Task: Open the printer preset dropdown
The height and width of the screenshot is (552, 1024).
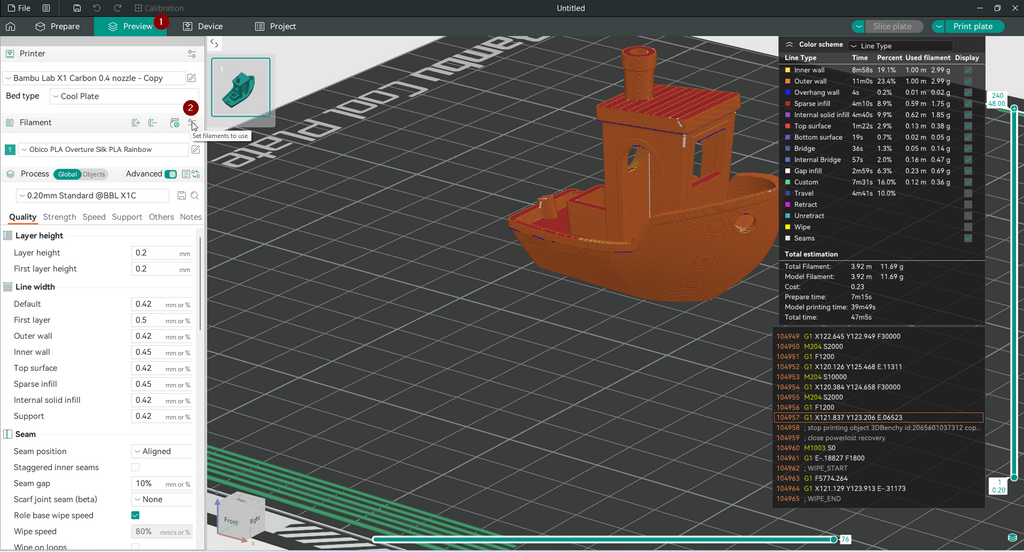Action: (93, 78)
